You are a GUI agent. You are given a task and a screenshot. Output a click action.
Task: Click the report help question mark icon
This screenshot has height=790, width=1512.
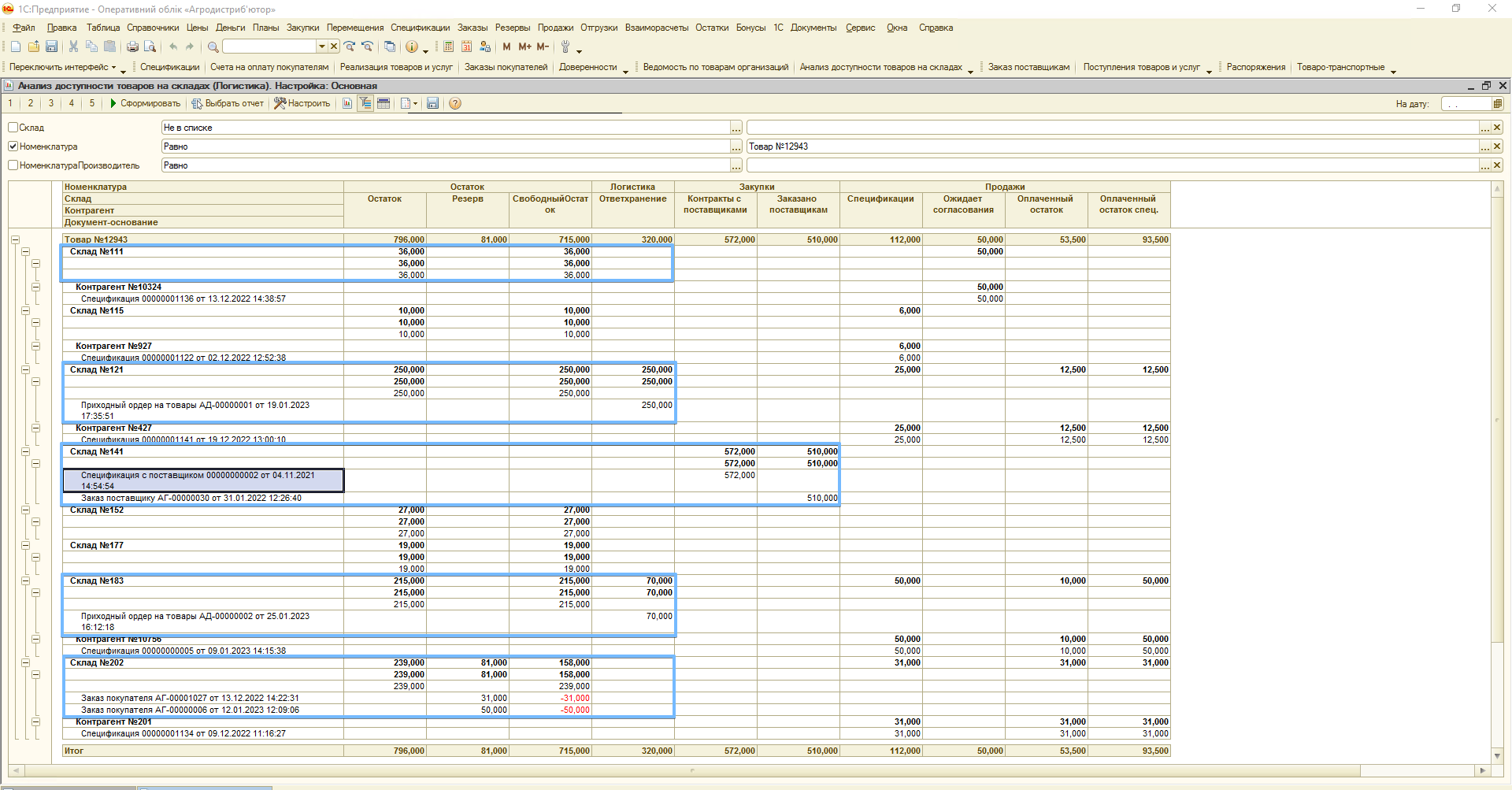pyautogui.click(x=455, y=104)
